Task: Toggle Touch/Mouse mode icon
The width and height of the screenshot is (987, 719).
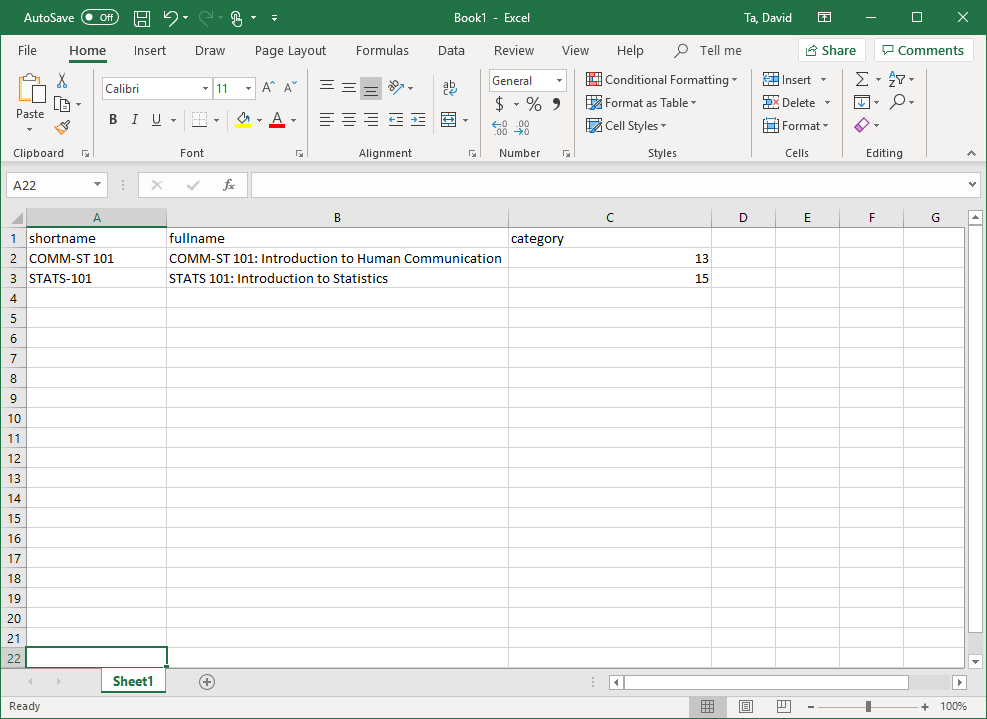Action: click(237, 18)
